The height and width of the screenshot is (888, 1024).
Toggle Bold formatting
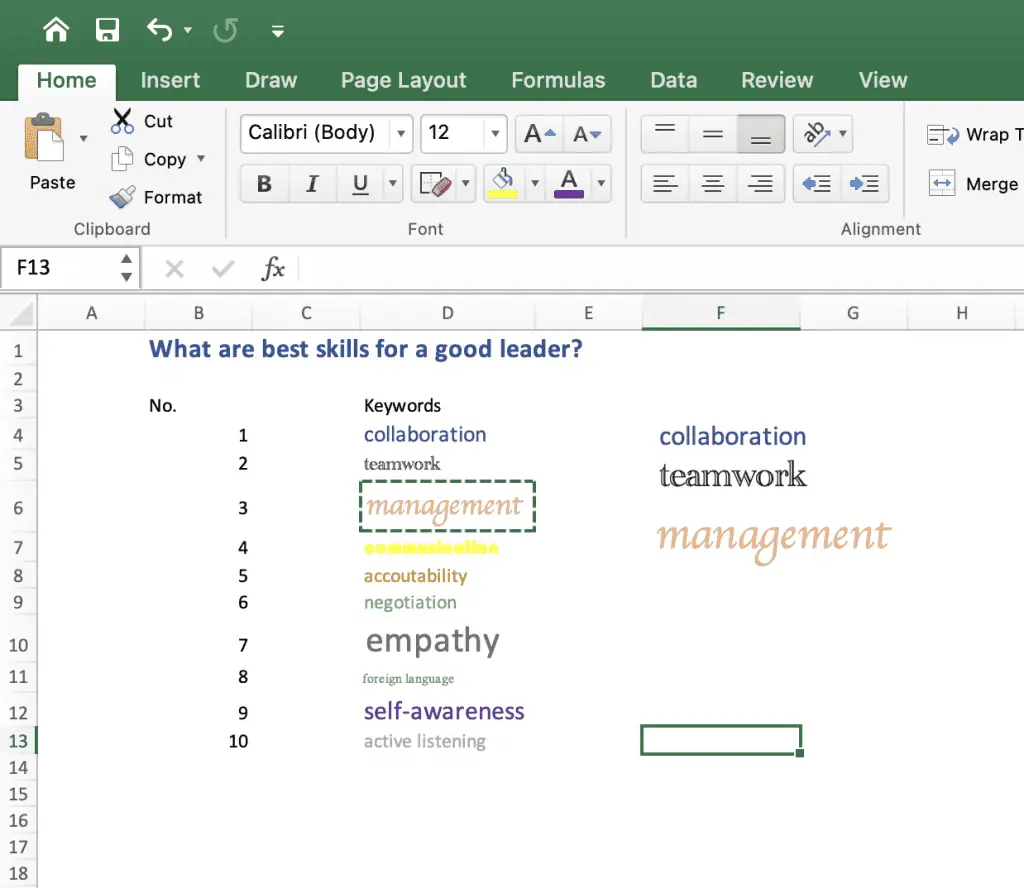point(264,183)
